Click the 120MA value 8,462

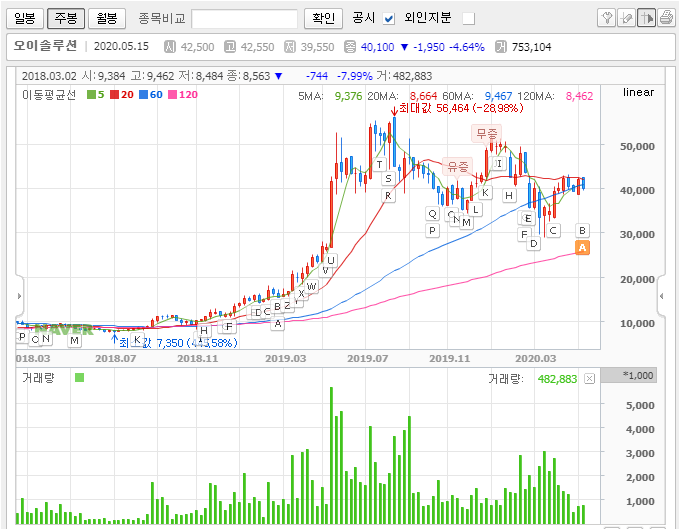[579, 96]
